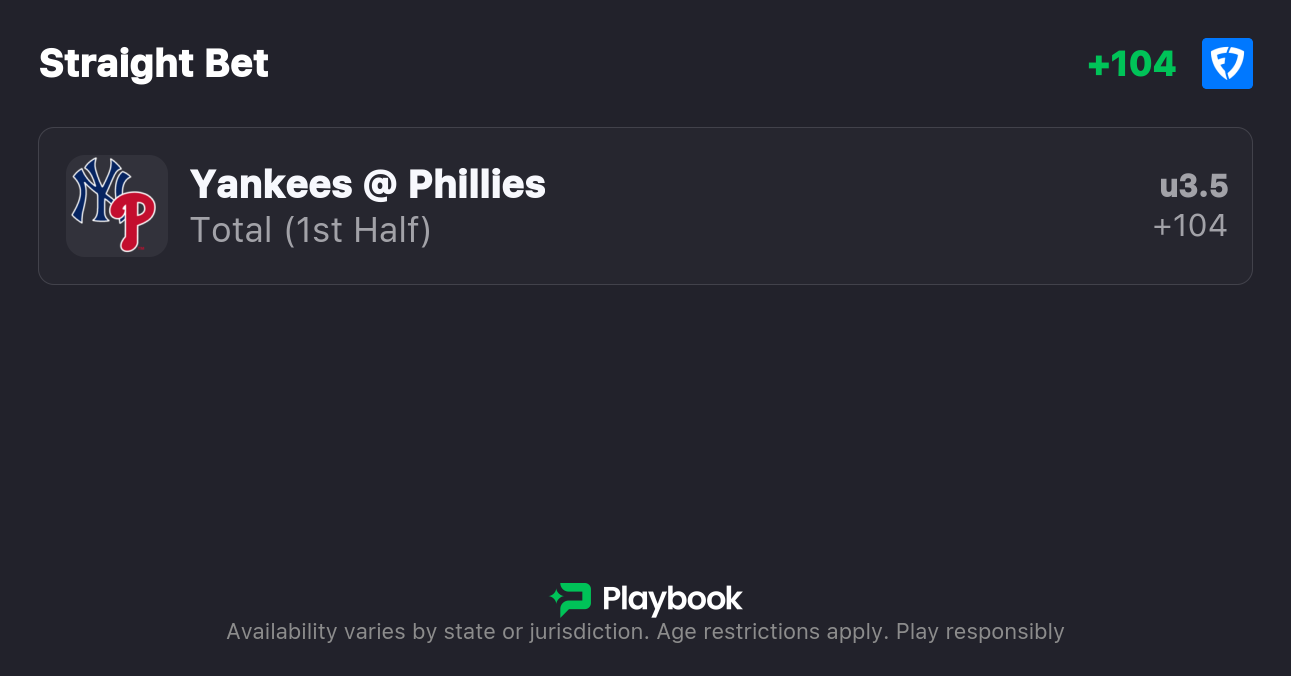
Task: Click the Play responsibly text
Action: [x=980, y=632]
